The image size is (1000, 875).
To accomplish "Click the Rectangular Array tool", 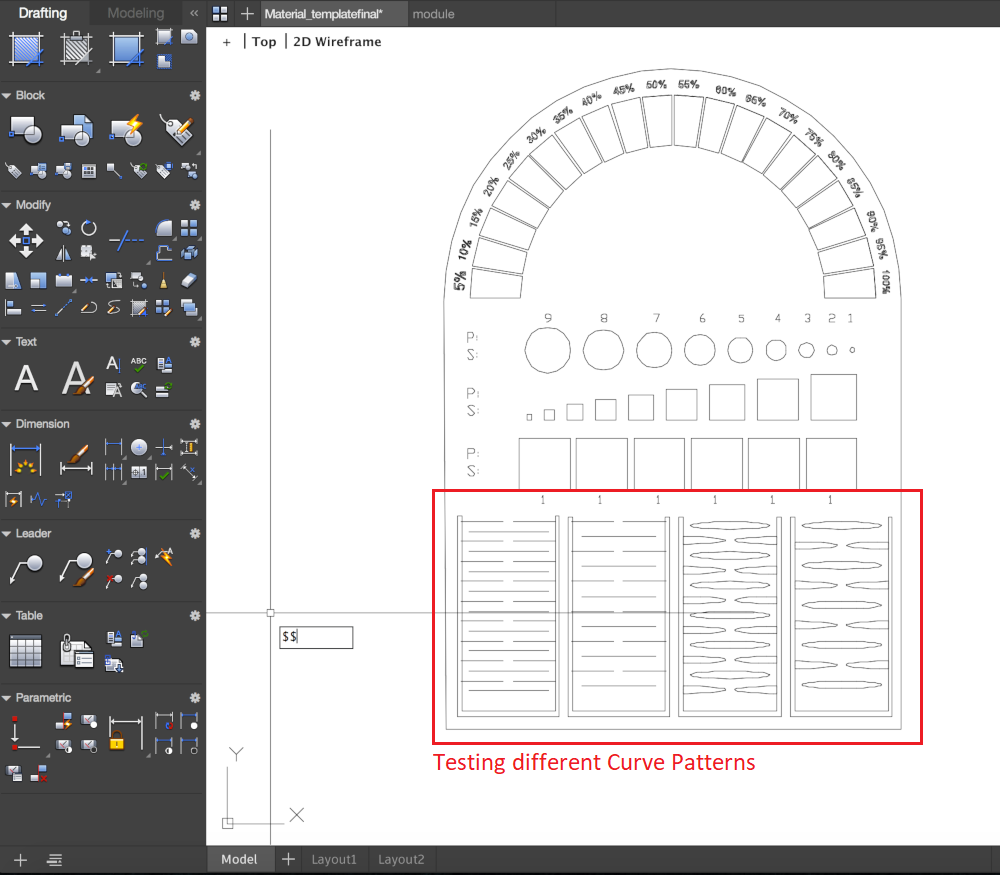I will tap(189, 228).
